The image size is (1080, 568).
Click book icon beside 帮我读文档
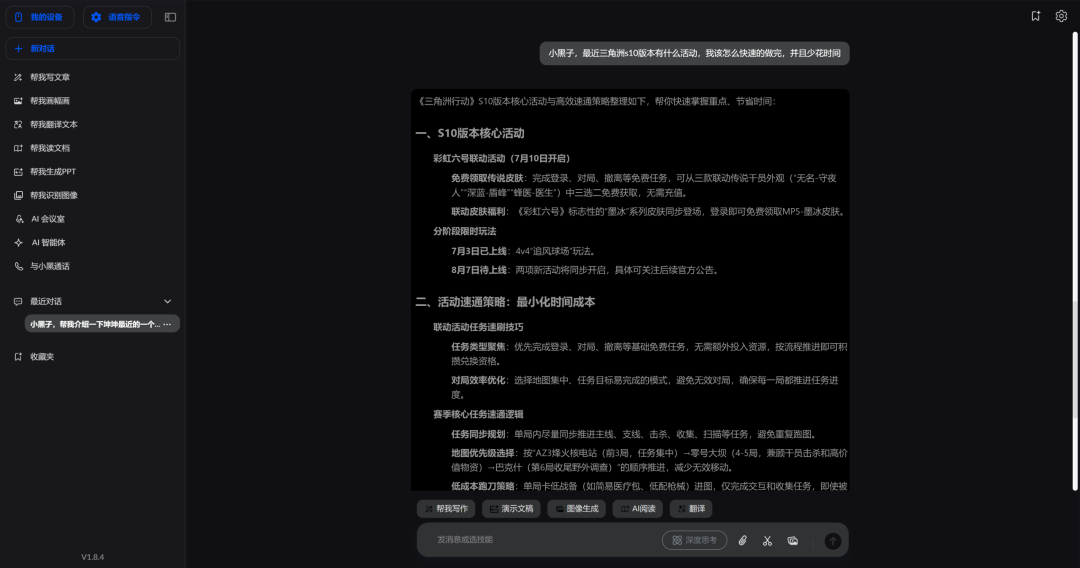coord(18,148)
